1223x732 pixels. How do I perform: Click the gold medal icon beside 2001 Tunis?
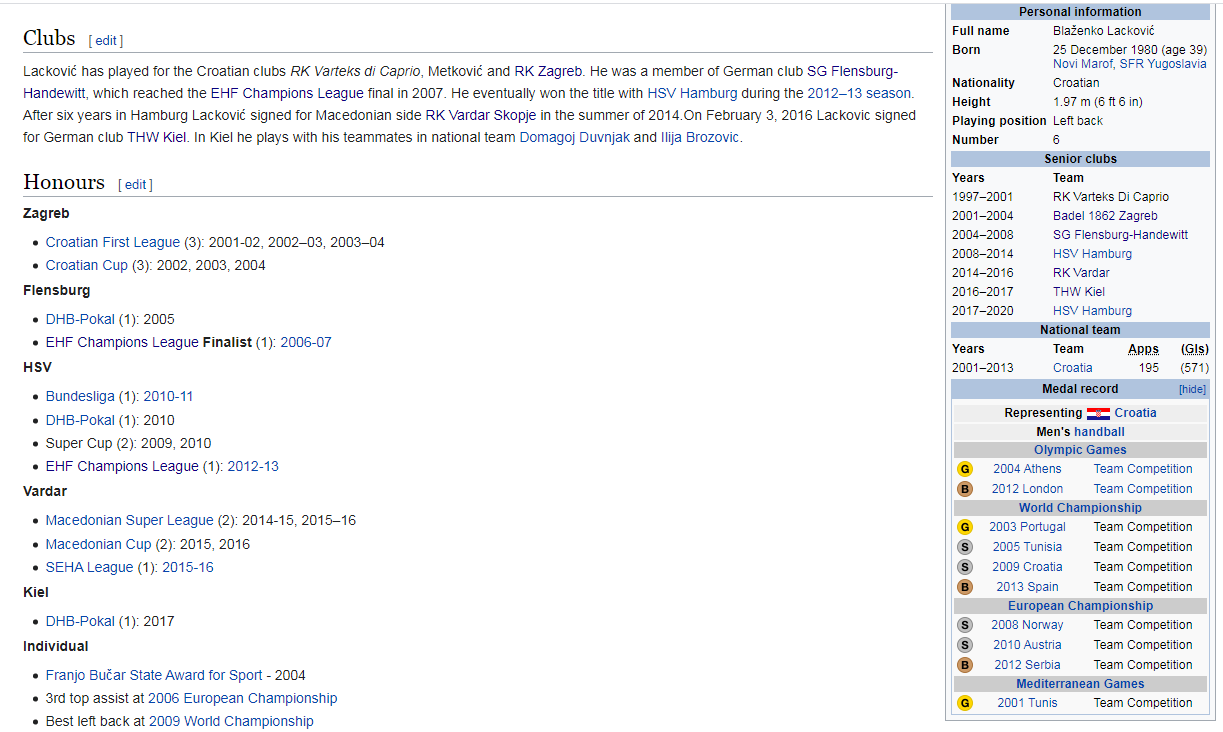pyautogui.click(x=964, y=703)
